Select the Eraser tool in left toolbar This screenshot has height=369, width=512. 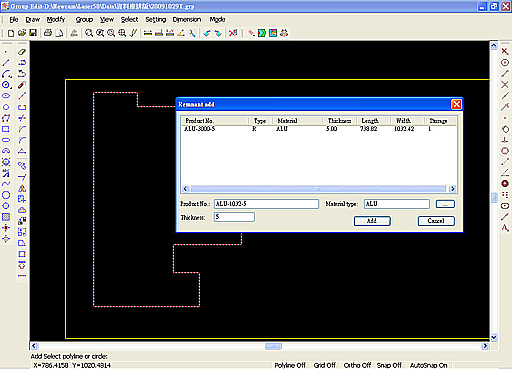click(x=22, y=52)
